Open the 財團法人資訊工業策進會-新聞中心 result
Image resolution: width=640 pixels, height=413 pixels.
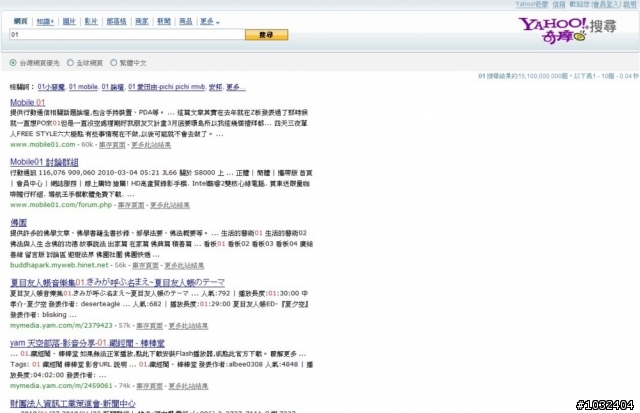click(x=73, y=403)
